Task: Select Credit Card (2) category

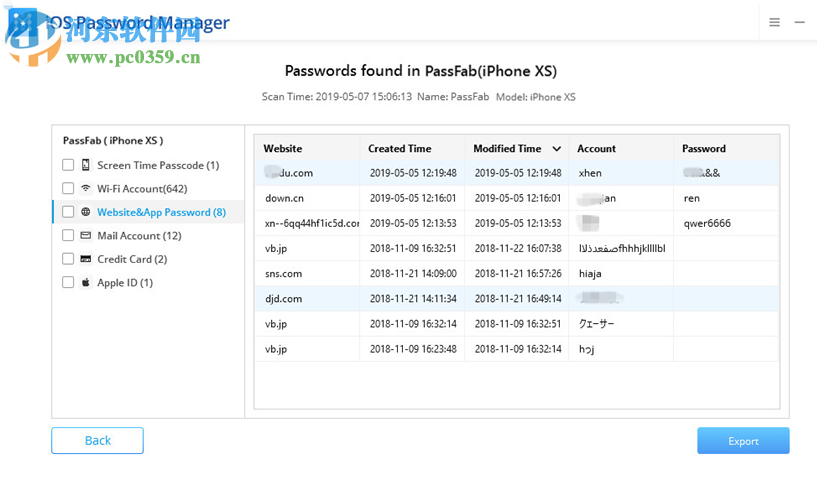Action: pos(132,259)
